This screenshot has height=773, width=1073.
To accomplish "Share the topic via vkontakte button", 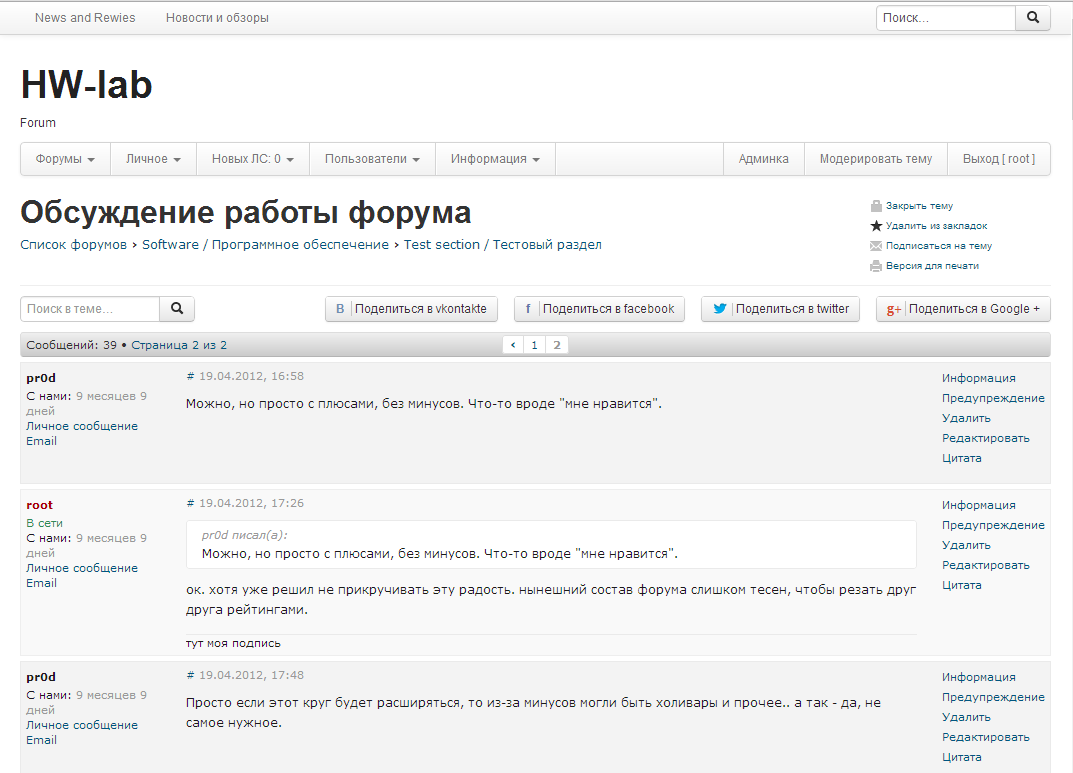I will pyautogui.click(x=411, y=309).
